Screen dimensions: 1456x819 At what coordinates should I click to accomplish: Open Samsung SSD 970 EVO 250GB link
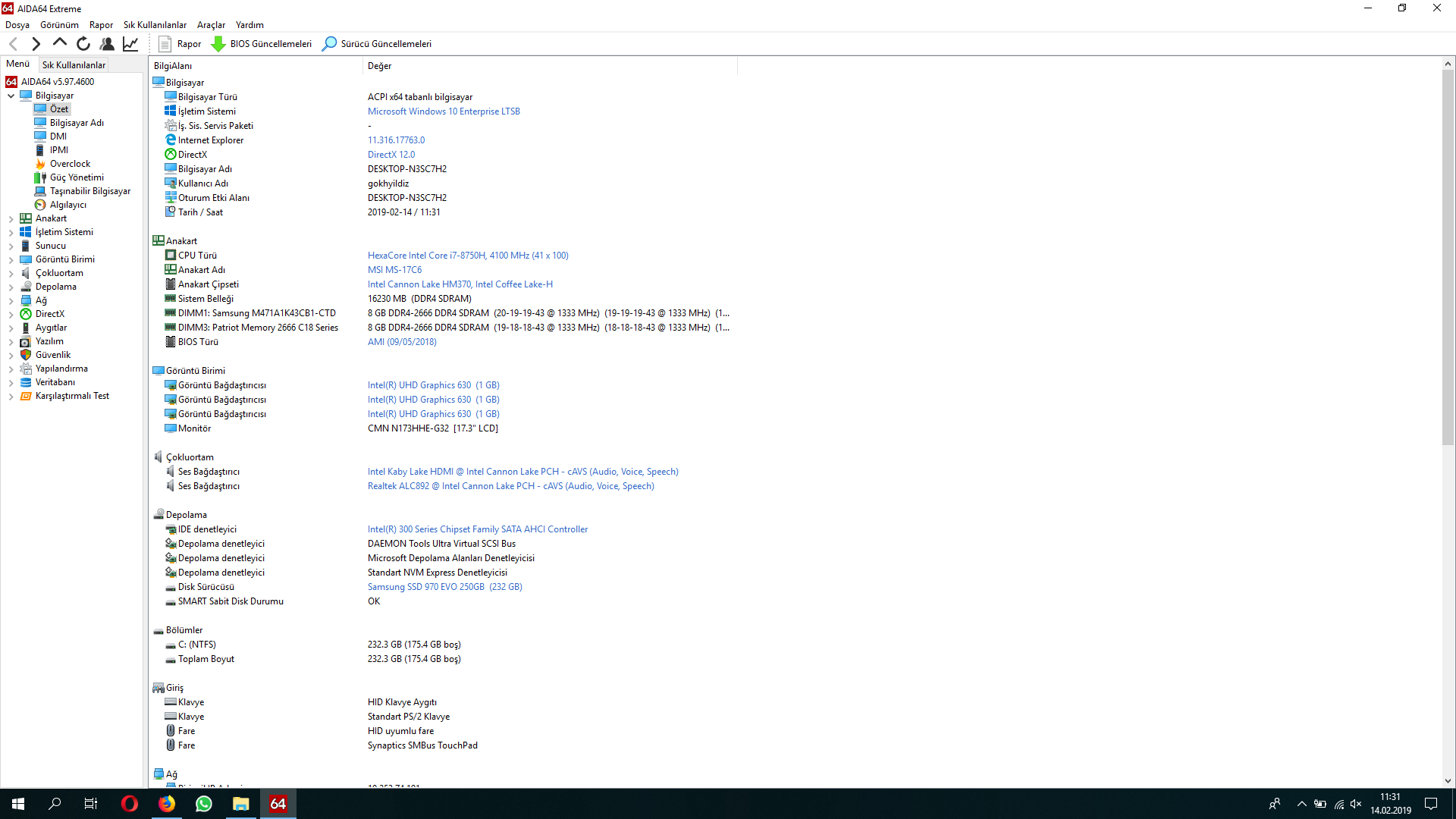click(x=444, y=587)
